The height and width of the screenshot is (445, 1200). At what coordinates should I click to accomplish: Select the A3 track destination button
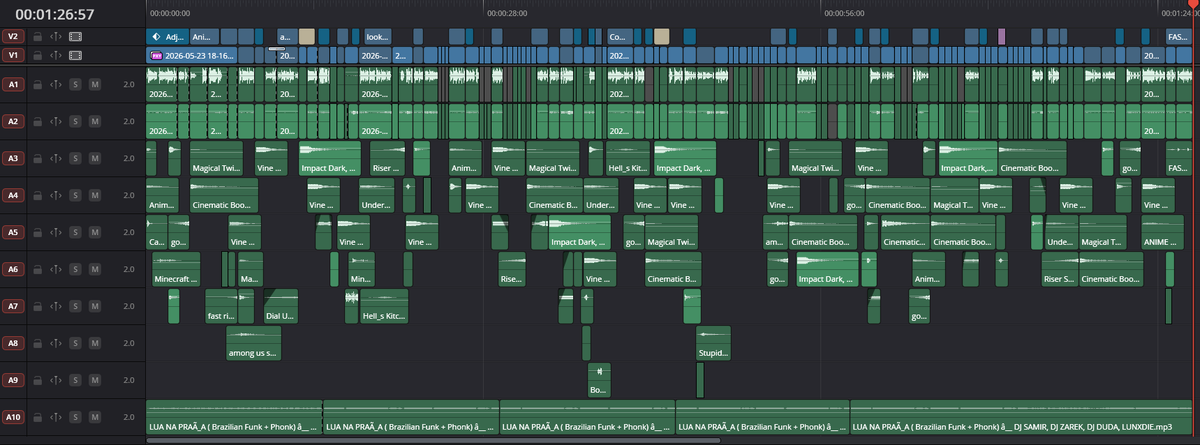click(x=13, y=159)
